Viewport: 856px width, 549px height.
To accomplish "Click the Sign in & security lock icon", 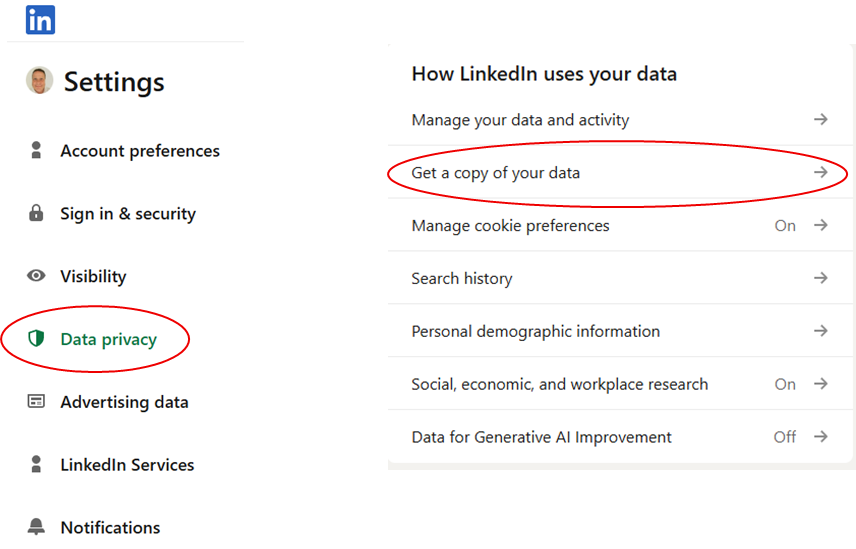I will pyautogui.click(x=37, y=213).
